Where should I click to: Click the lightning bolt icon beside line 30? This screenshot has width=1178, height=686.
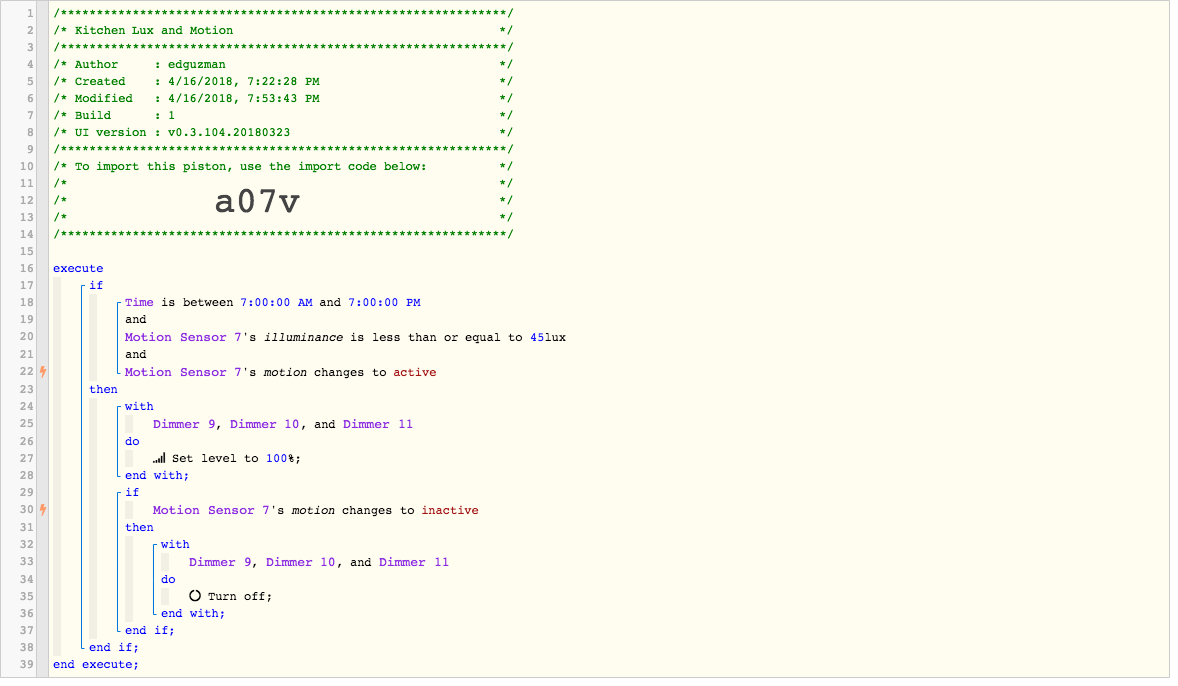click(x=43, y=510)
